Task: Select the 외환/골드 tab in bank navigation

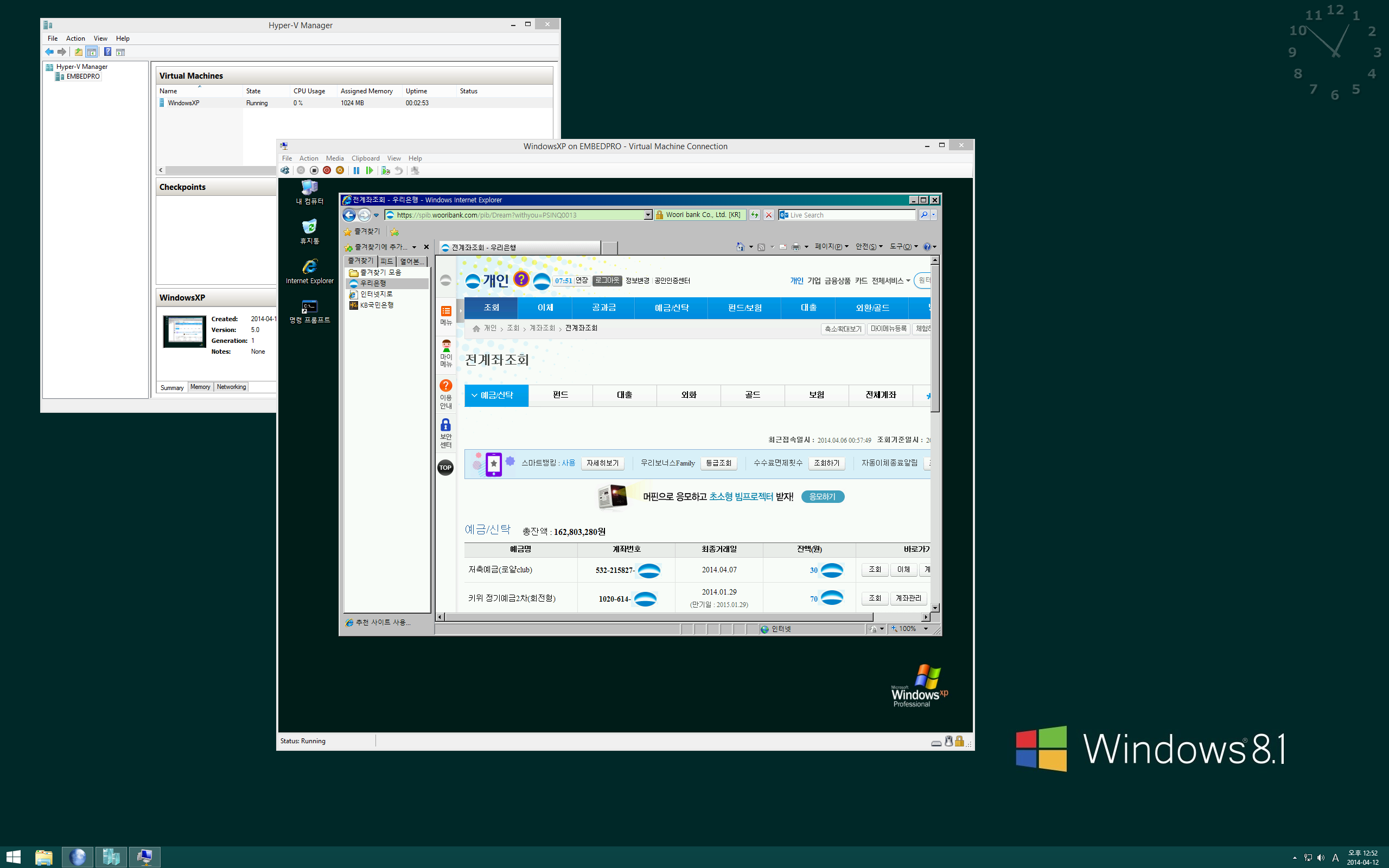Action: (x=872, y=308)
